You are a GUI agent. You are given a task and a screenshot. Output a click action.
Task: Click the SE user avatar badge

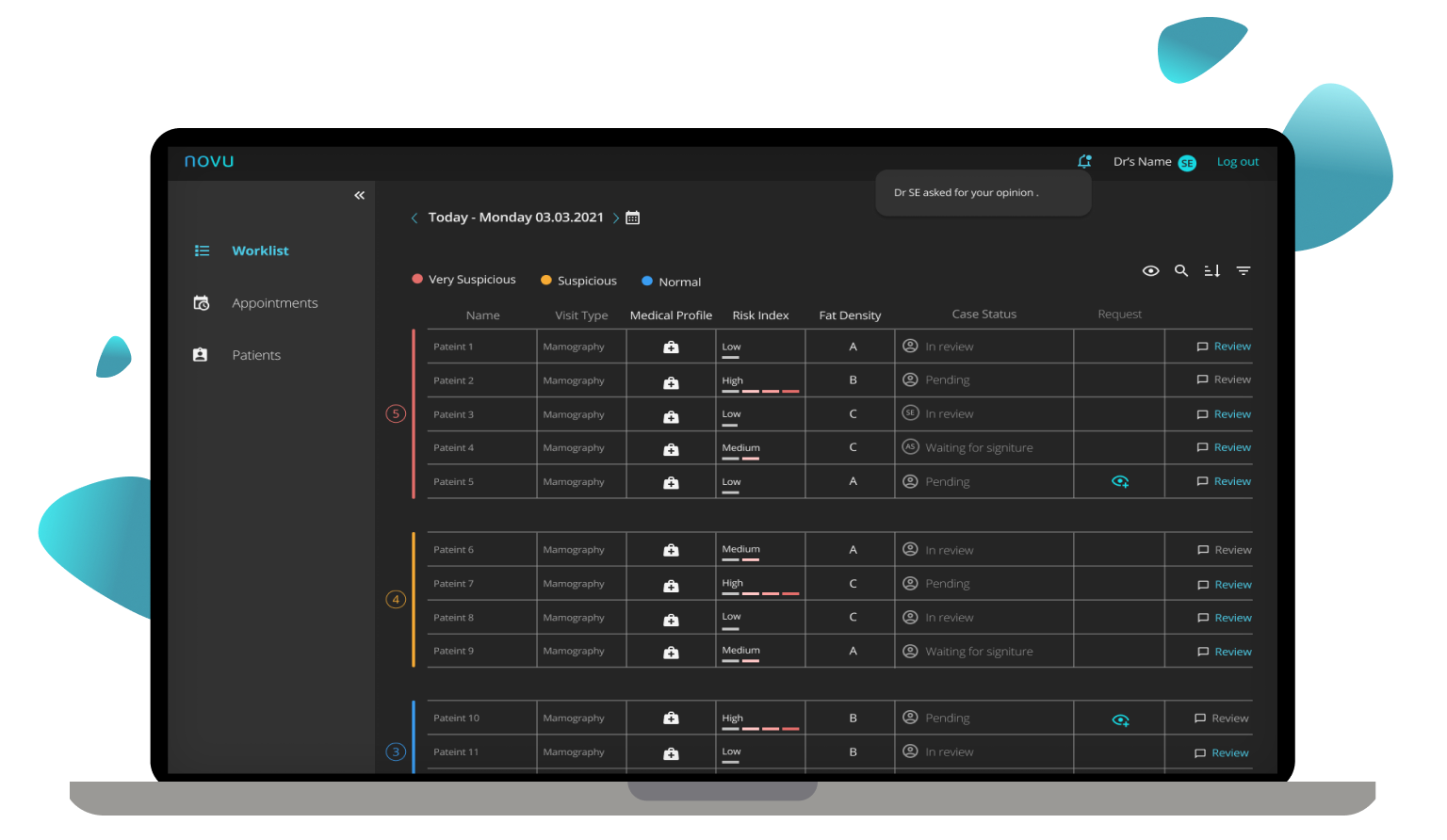1187,163
